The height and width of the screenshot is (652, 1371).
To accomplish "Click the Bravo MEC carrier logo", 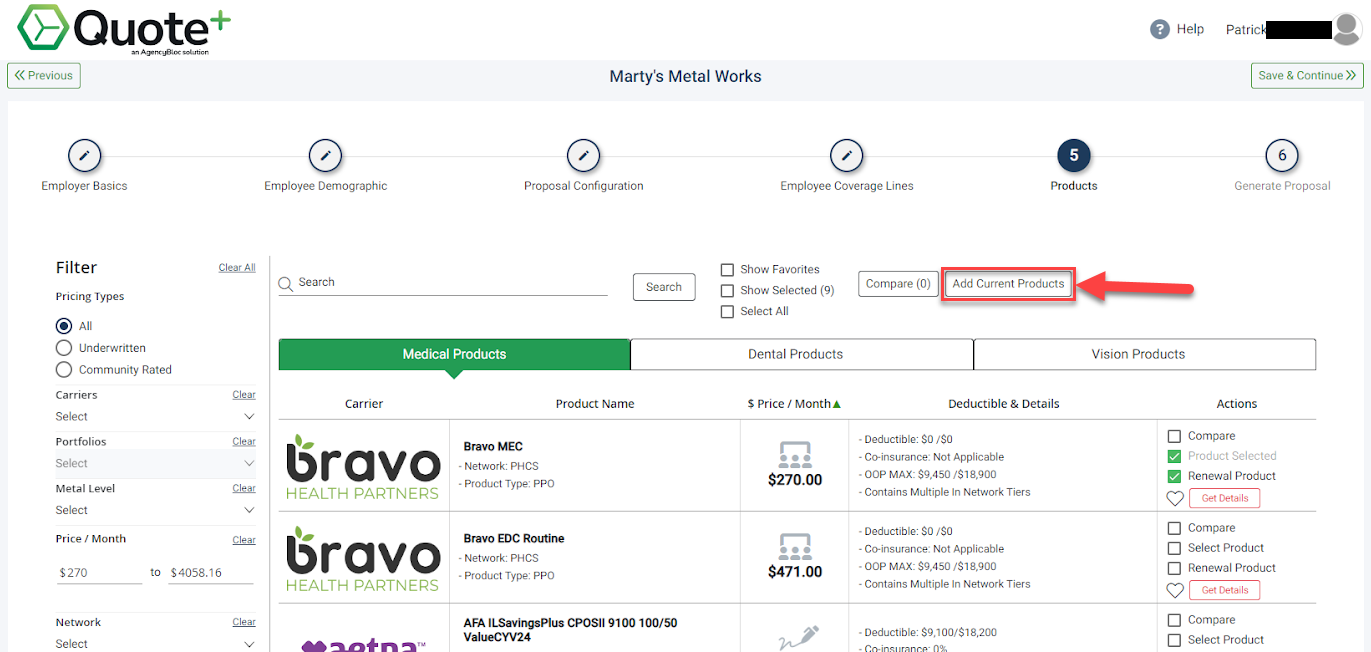I will pos(363,467).
